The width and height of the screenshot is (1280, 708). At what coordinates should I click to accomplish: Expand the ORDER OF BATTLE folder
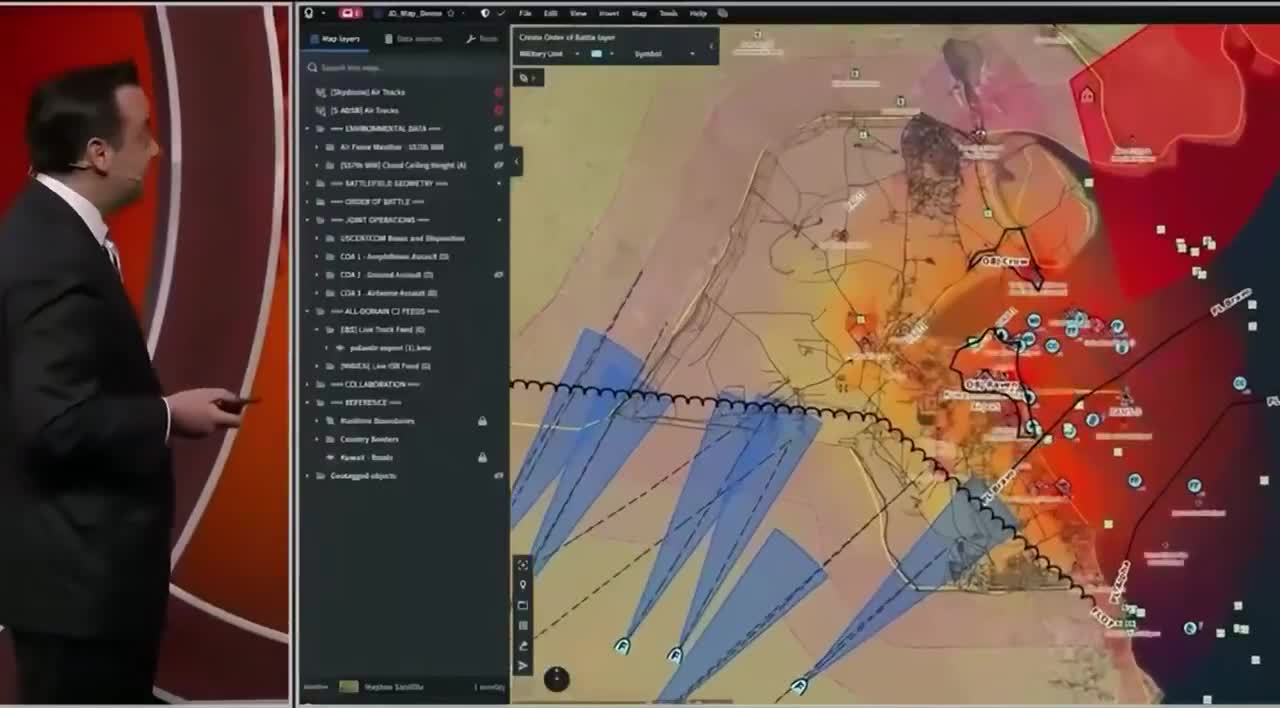308,202
